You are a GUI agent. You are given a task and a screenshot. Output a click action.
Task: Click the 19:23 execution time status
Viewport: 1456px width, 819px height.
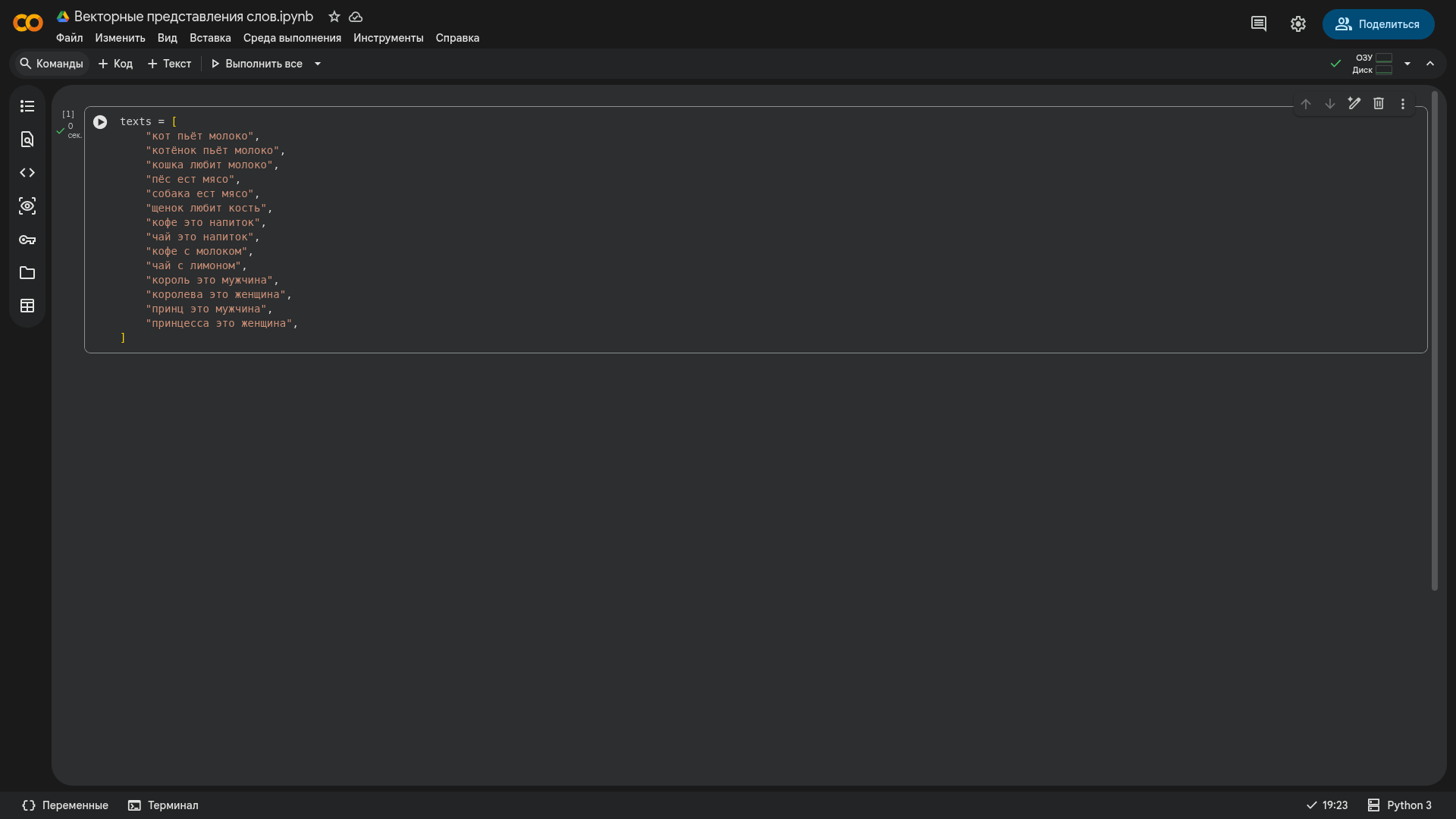[1327, 805]
